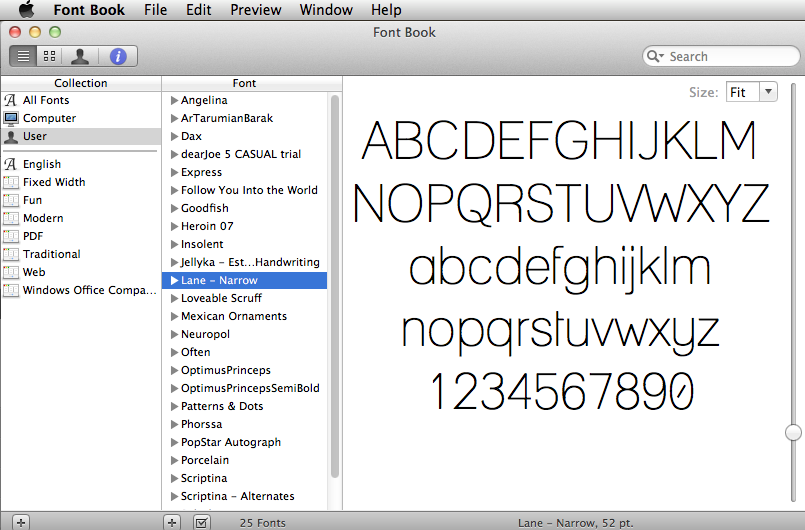Open the search magnifier options
805x530 pixels.
[x=655, y=56]
